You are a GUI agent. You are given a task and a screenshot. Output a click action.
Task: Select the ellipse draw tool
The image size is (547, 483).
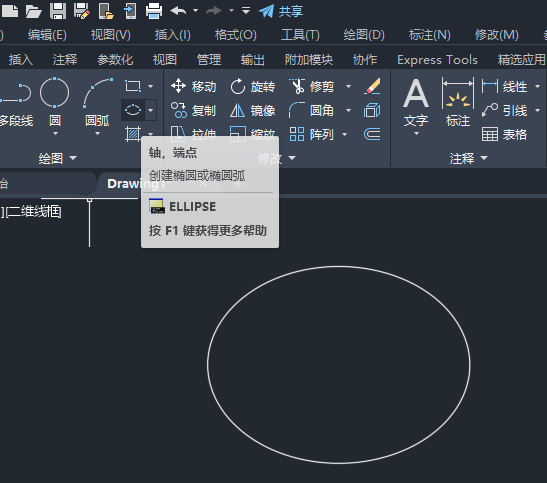pyautogui.click(x=133, y=110)
